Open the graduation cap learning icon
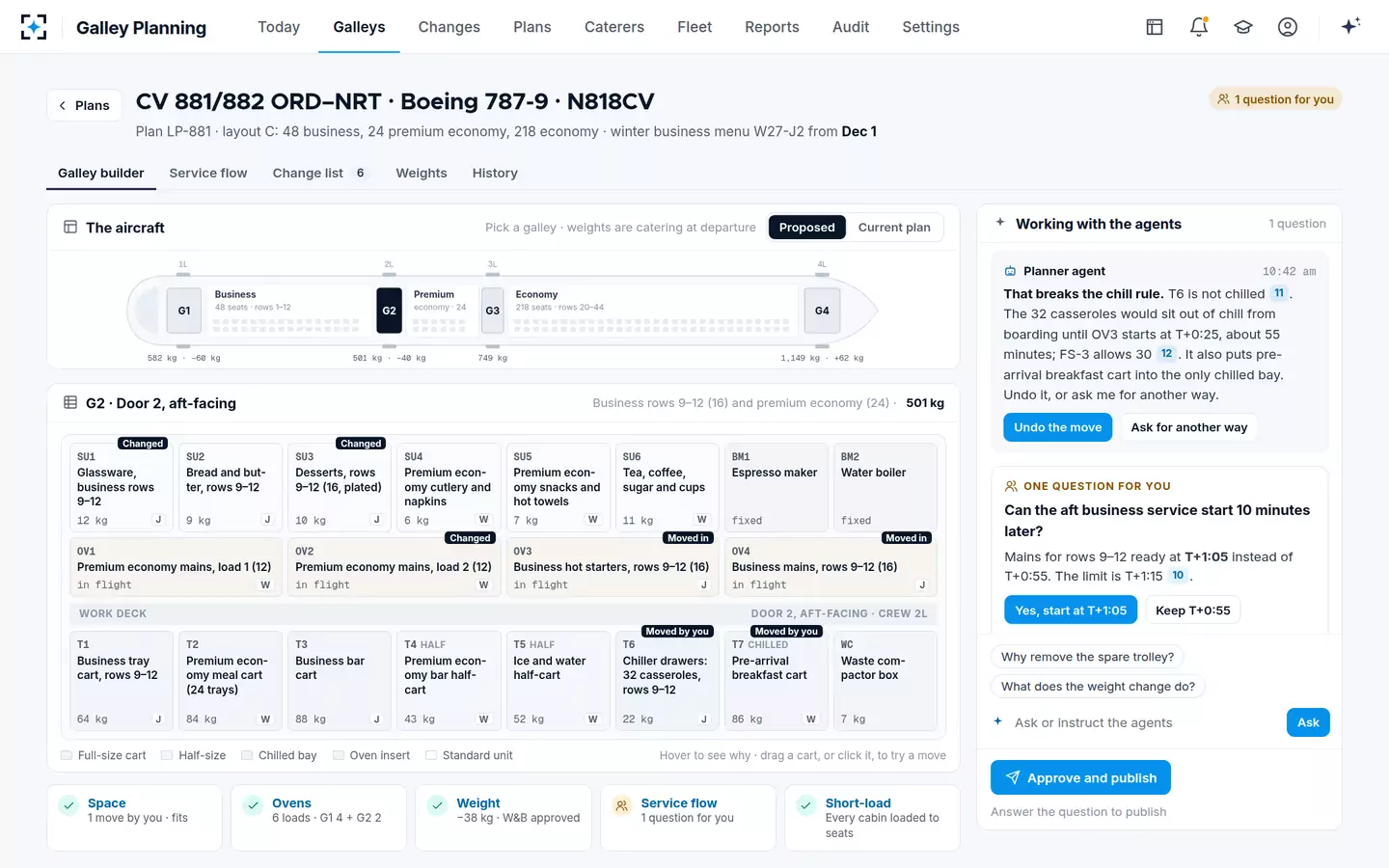Image resolution: width=1389 pixels, height=868 pixels. click(1243, 27)
